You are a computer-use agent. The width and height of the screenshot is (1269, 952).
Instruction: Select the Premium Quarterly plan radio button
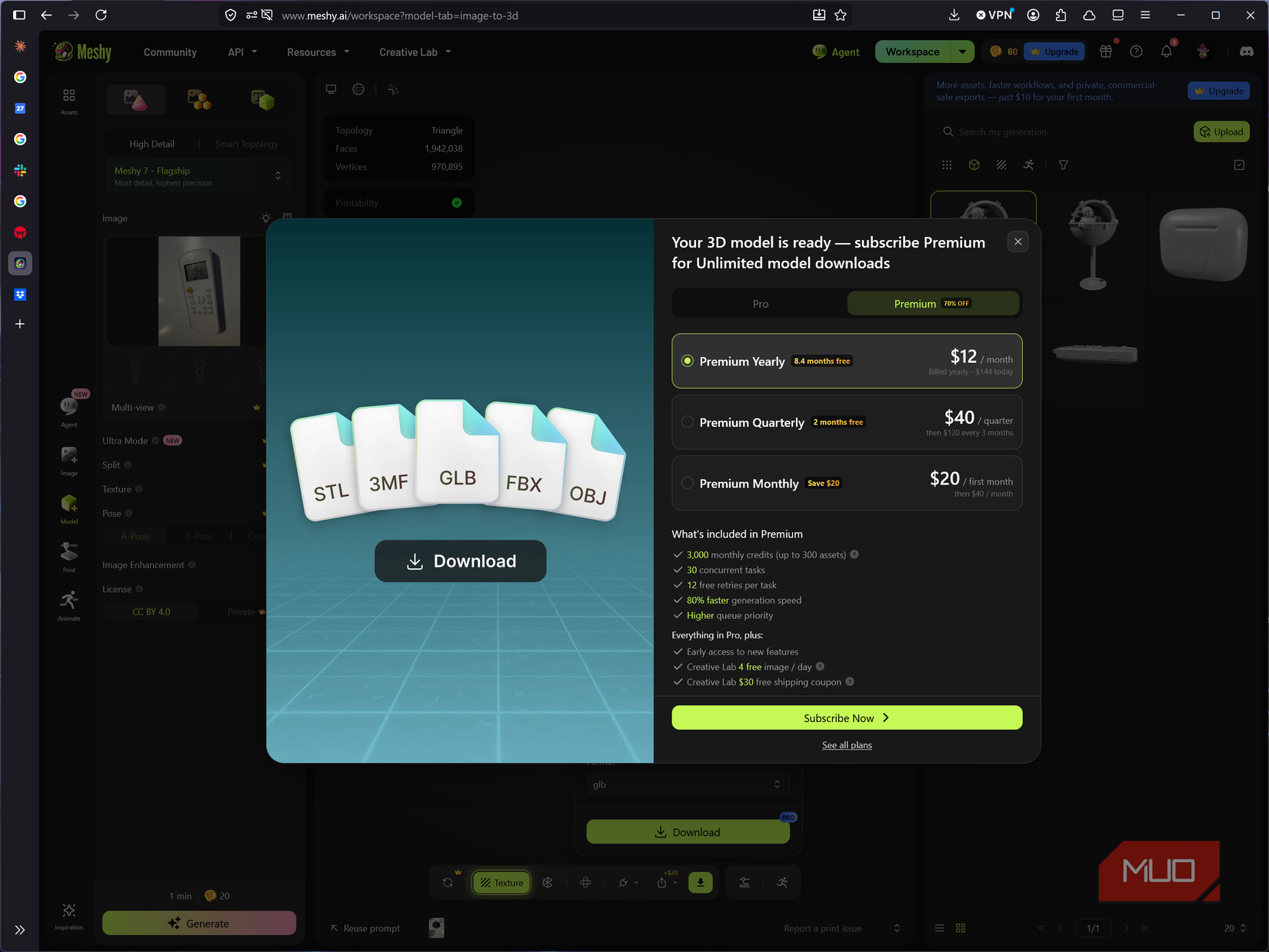(688, 421)
